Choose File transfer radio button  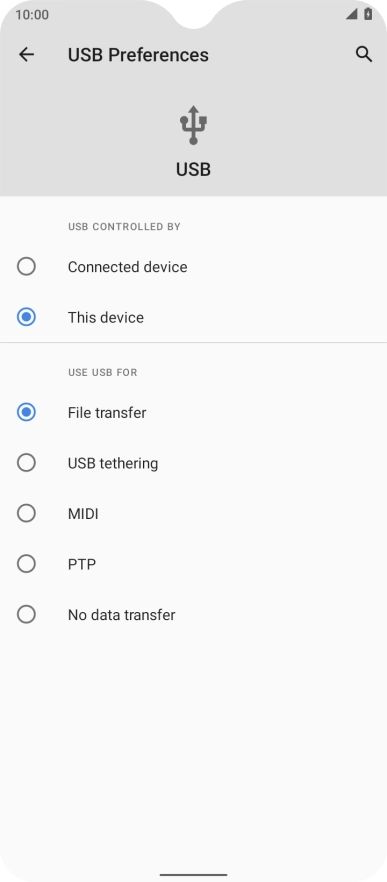point(26,412)
